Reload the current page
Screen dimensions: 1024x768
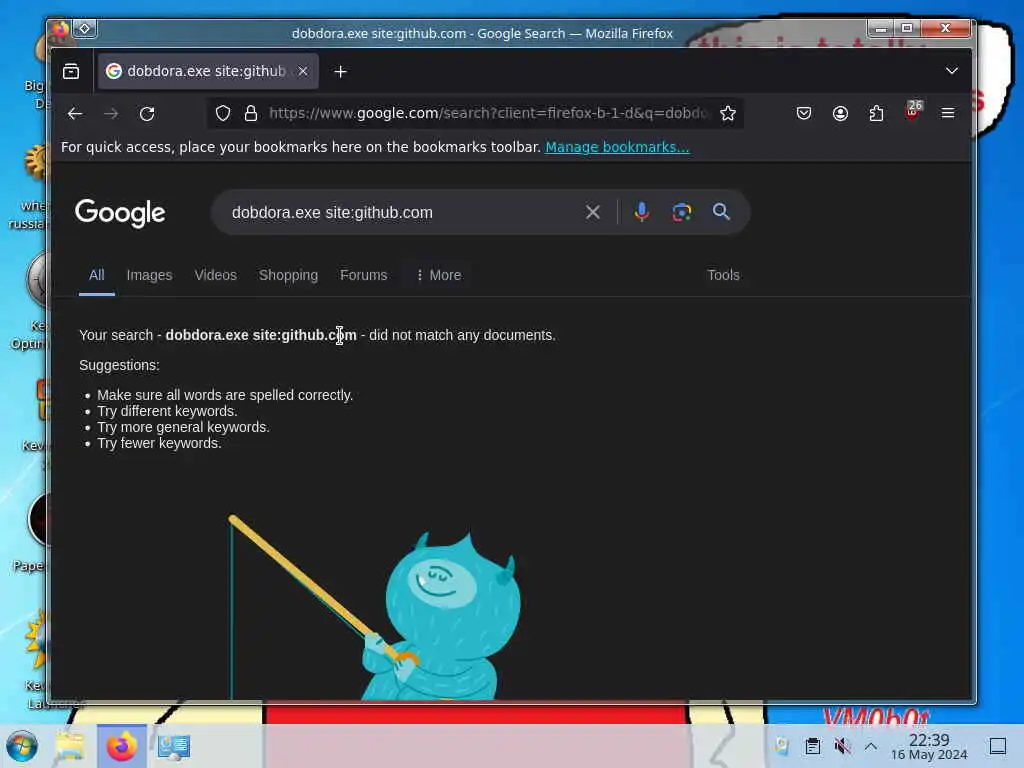pyautogui.click(x=147, y=114)
